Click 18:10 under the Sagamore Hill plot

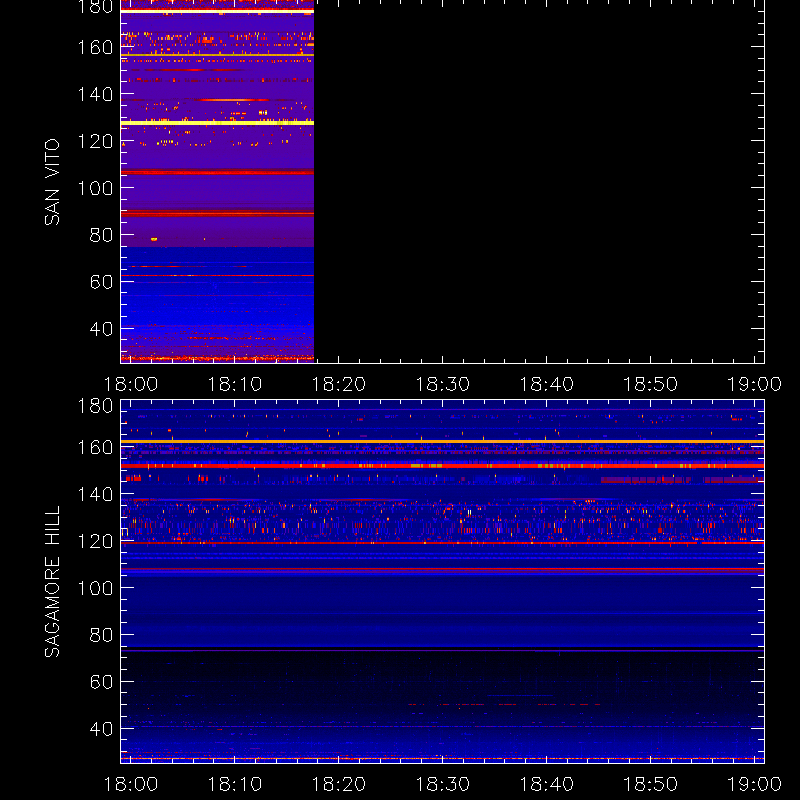[x=235, y=784]
